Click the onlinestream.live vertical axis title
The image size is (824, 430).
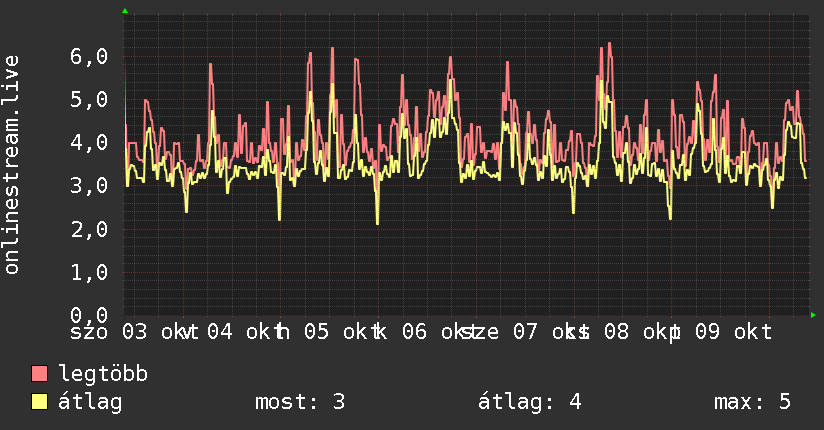click(x=12, y=165)
